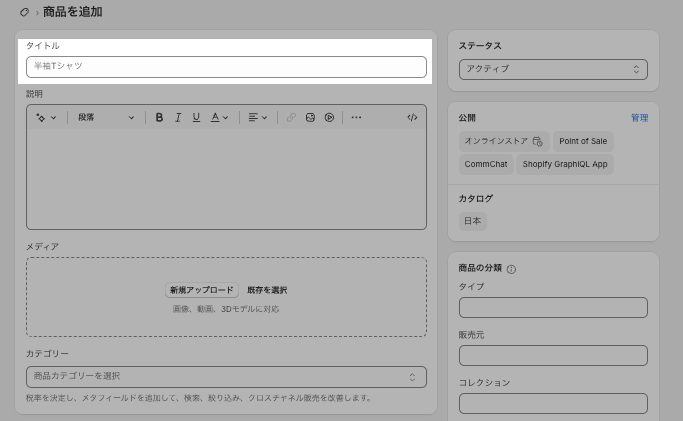The image size is (683, 421).
Task: Click the 既存を選択 link
Action: pos(267,290)
